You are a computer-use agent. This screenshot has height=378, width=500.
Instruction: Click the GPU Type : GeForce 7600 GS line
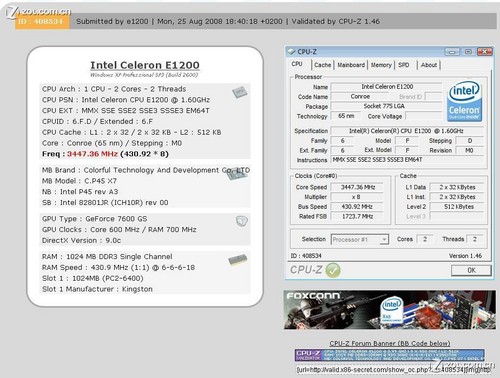95,219
